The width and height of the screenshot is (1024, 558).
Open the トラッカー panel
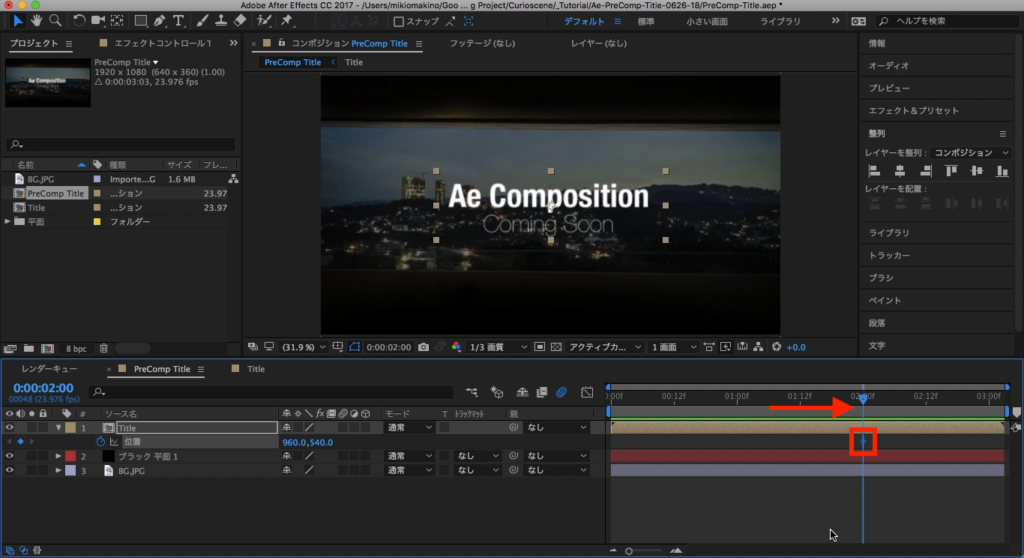coord(889,255)
